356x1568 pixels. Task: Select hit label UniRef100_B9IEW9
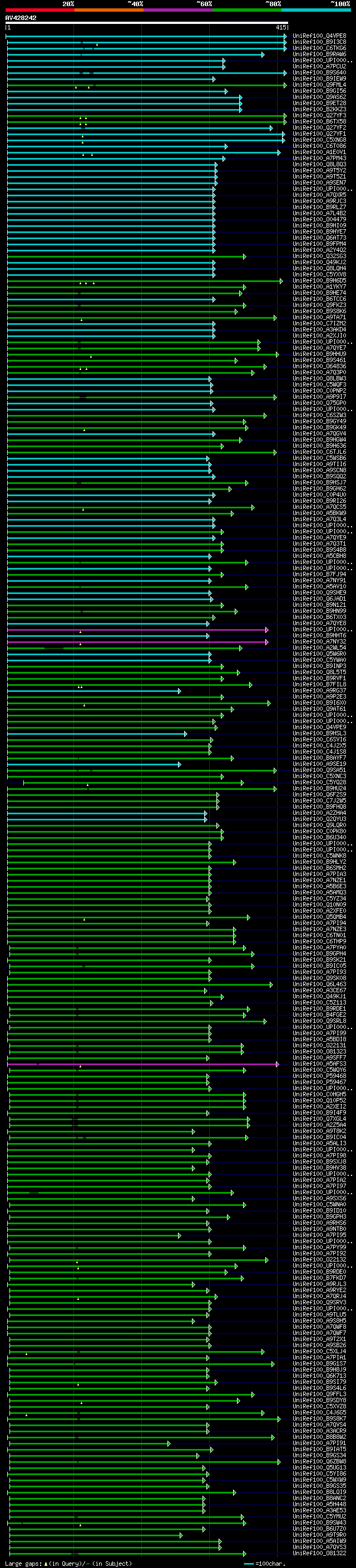pyautogui.click(x=319, y=78)
